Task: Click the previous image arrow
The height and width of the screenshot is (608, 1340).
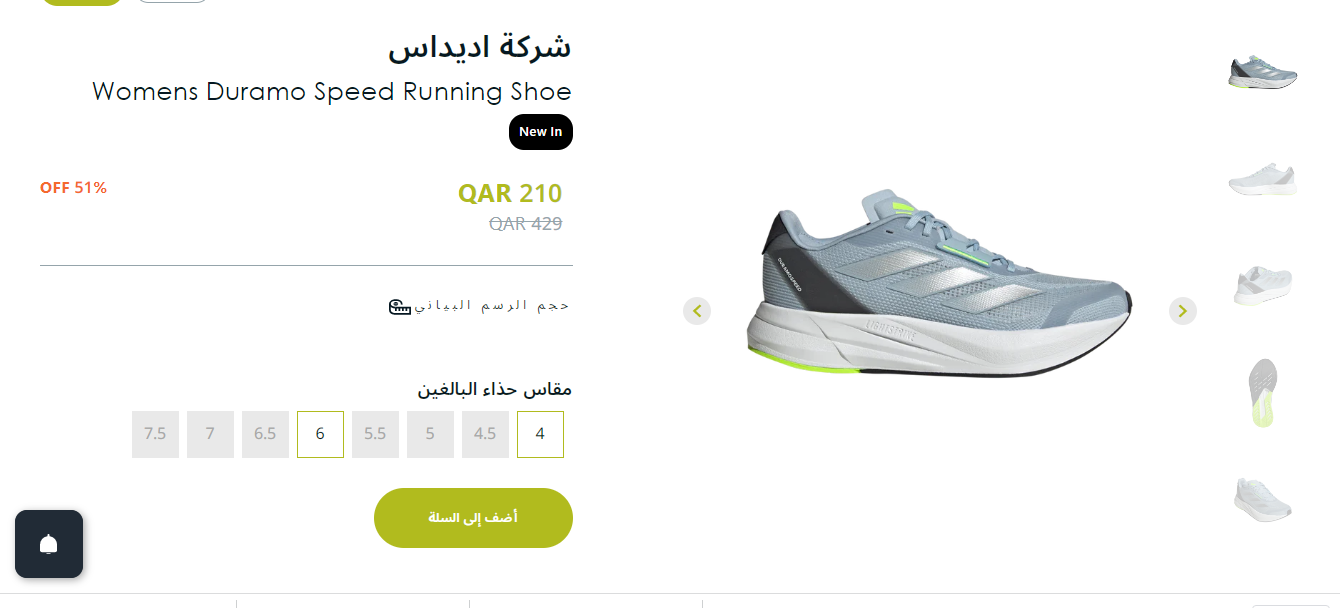Action: click(697, 311)
